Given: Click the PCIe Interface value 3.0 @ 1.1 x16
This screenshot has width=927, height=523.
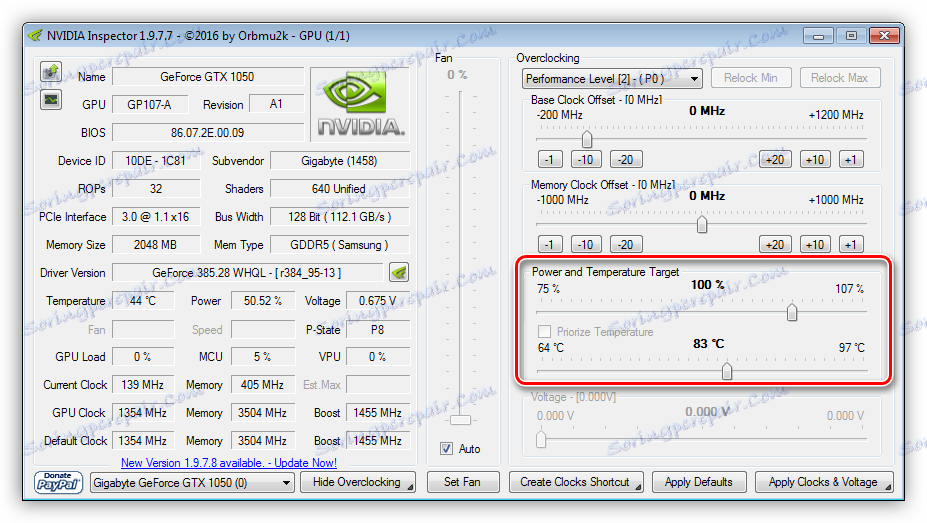Looking at the screenshot, I should [155, 217].
